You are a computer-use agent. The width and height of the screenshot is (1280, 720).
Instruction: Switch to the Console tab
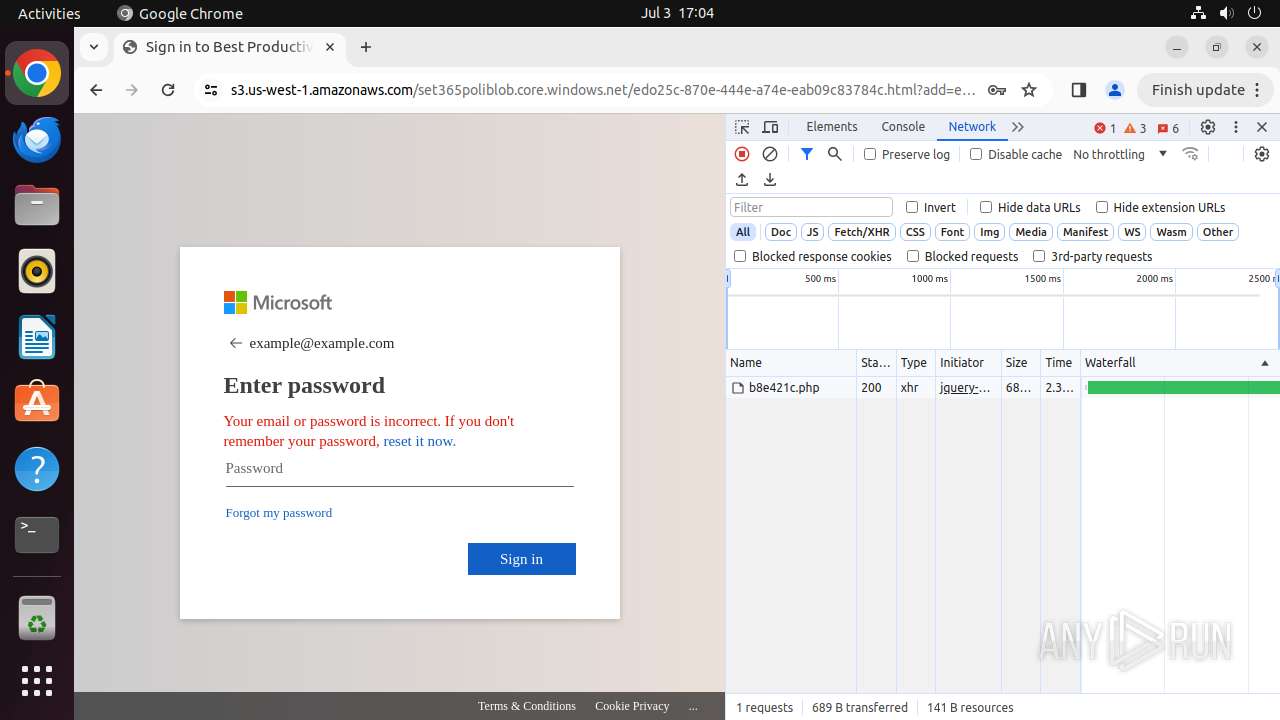(x=903, y=127)
